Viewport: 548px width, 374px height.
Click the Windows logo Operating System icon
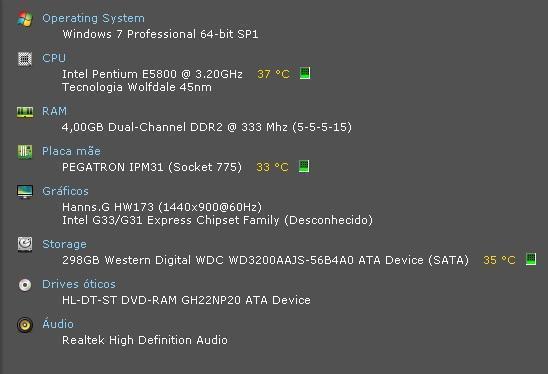coord(25,19)
